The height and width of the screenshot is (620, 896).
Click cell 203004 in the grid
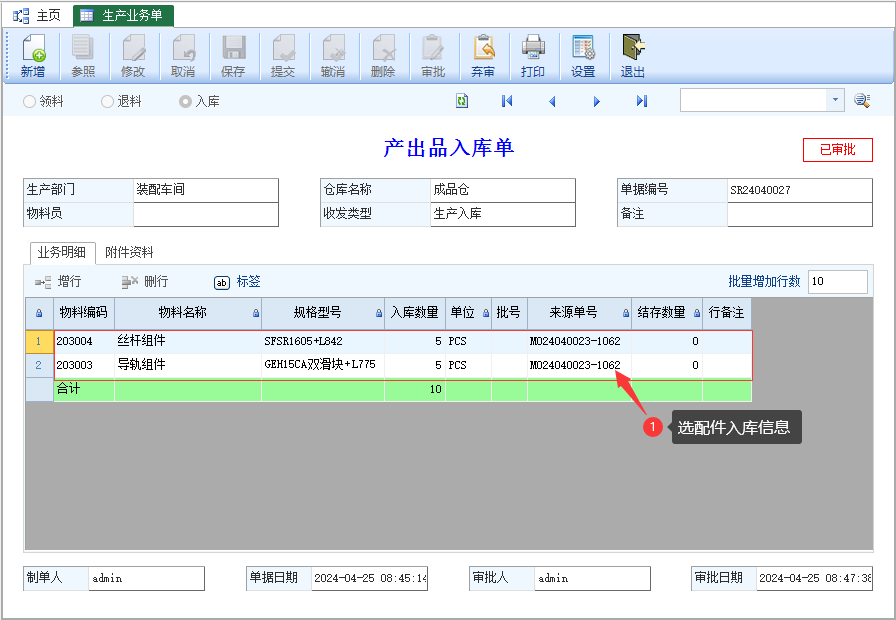point(84,341)
